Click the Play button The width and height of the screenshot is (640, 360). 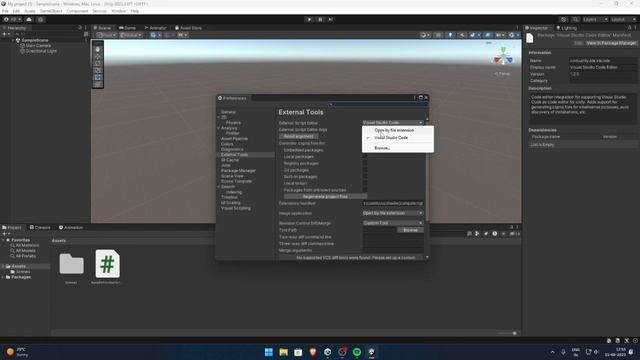click(x=309, y=19)
